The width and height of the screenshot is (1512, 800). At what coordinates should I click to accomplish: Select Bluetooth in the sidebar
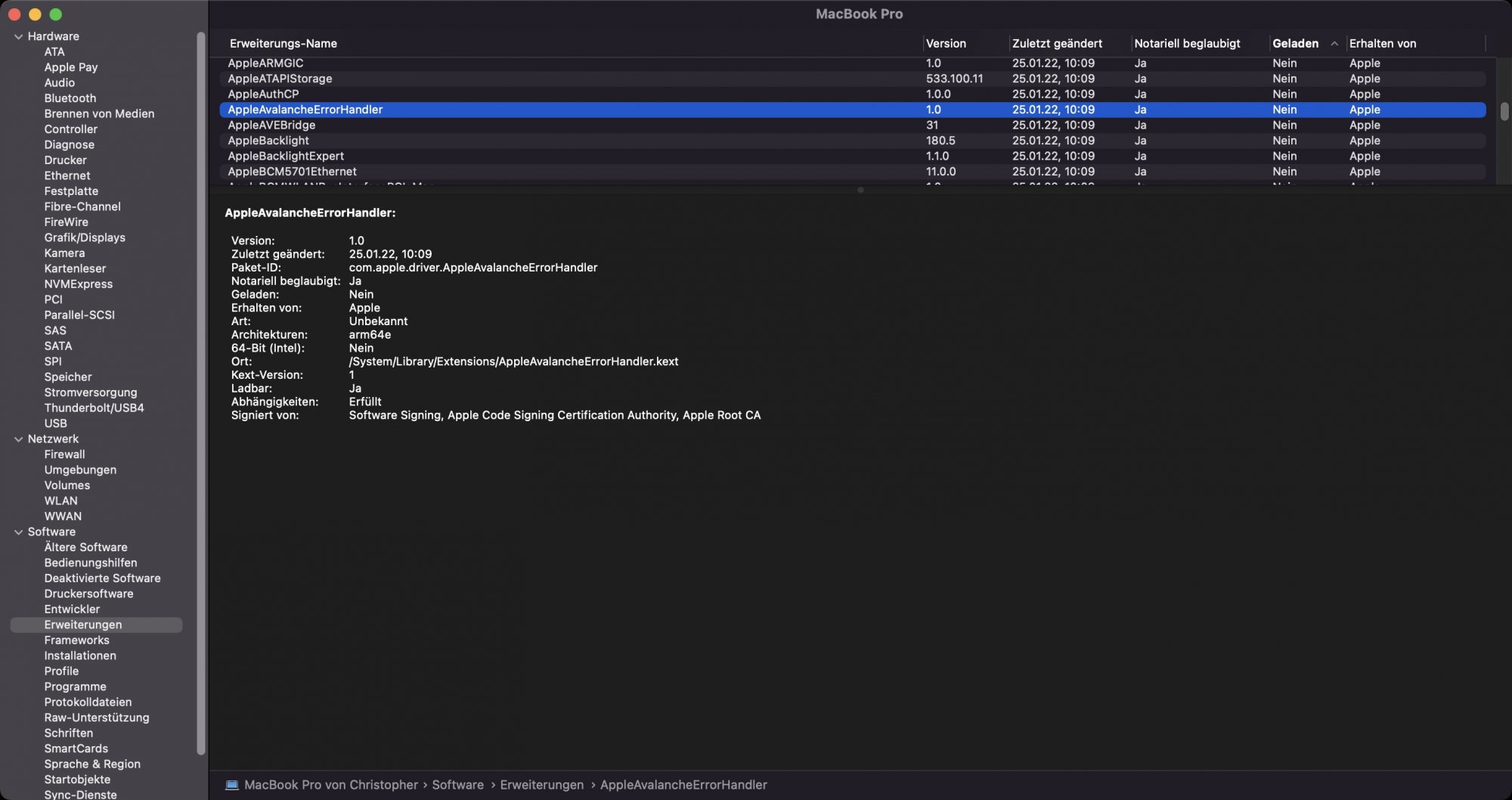pyautogui.click(x=70, y=98)
